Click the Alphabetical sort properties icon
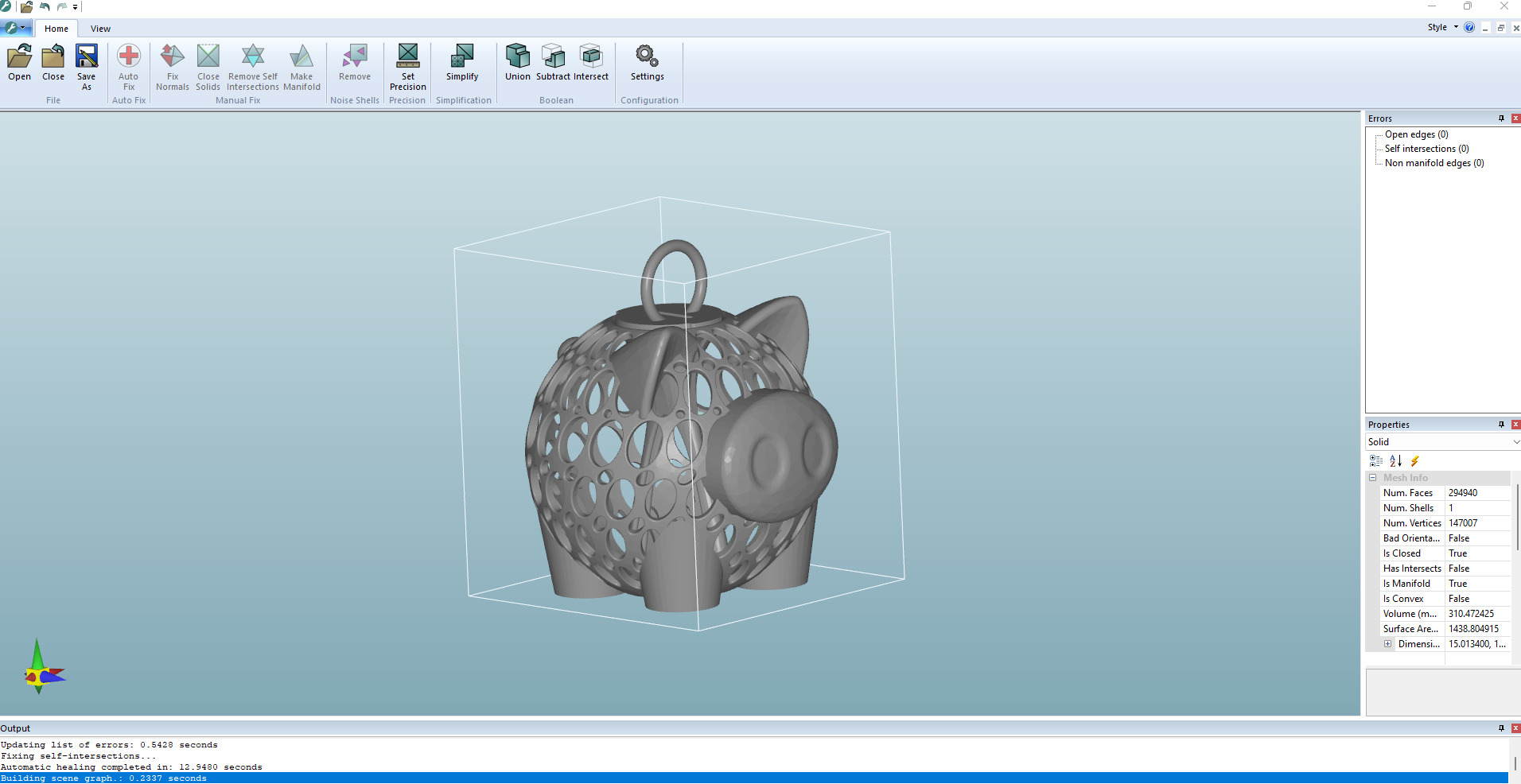 point(1395,461)
